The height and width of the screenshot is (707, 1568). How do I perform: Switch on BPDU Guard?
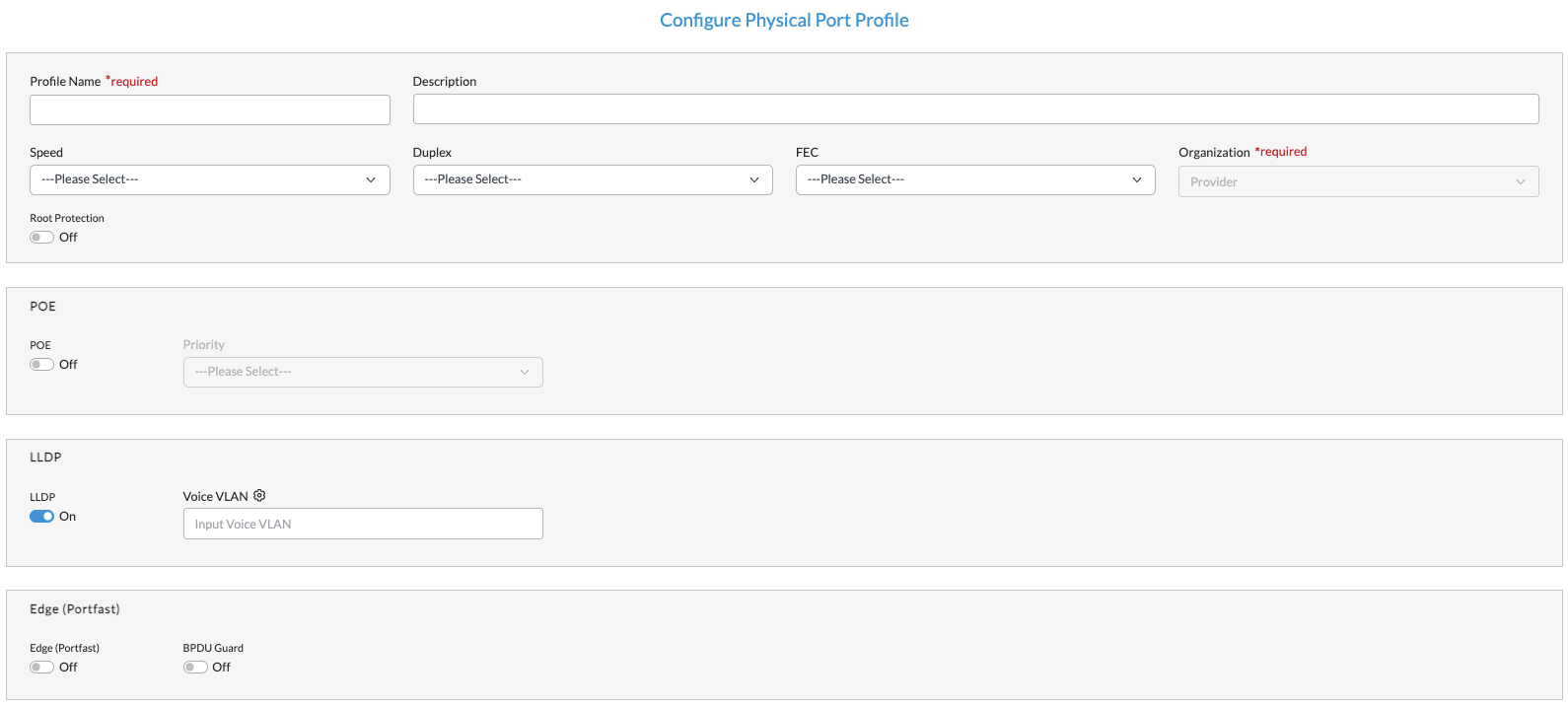point(195,668)
